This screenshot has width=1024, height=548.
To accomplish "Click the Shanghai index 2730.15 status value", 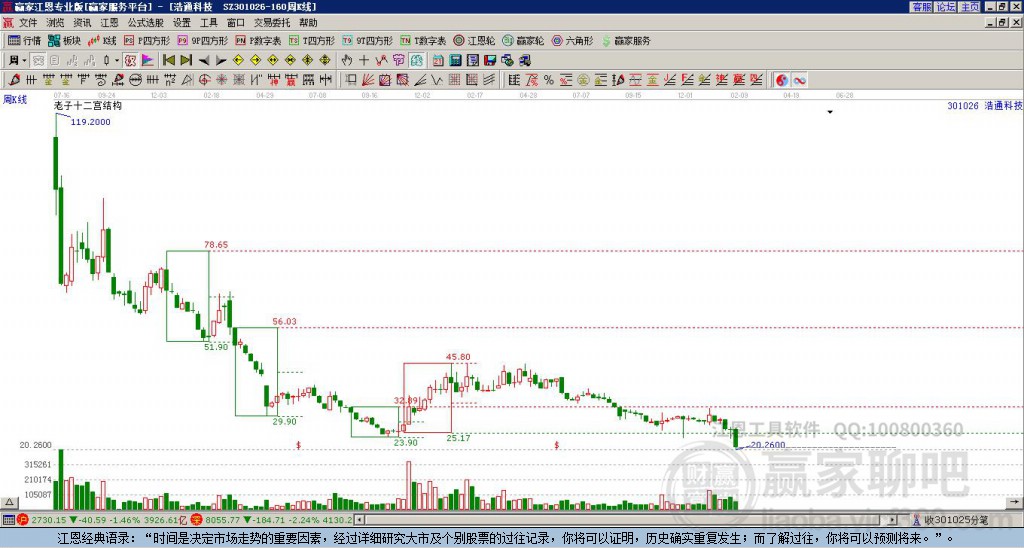I will coord(49,520).
